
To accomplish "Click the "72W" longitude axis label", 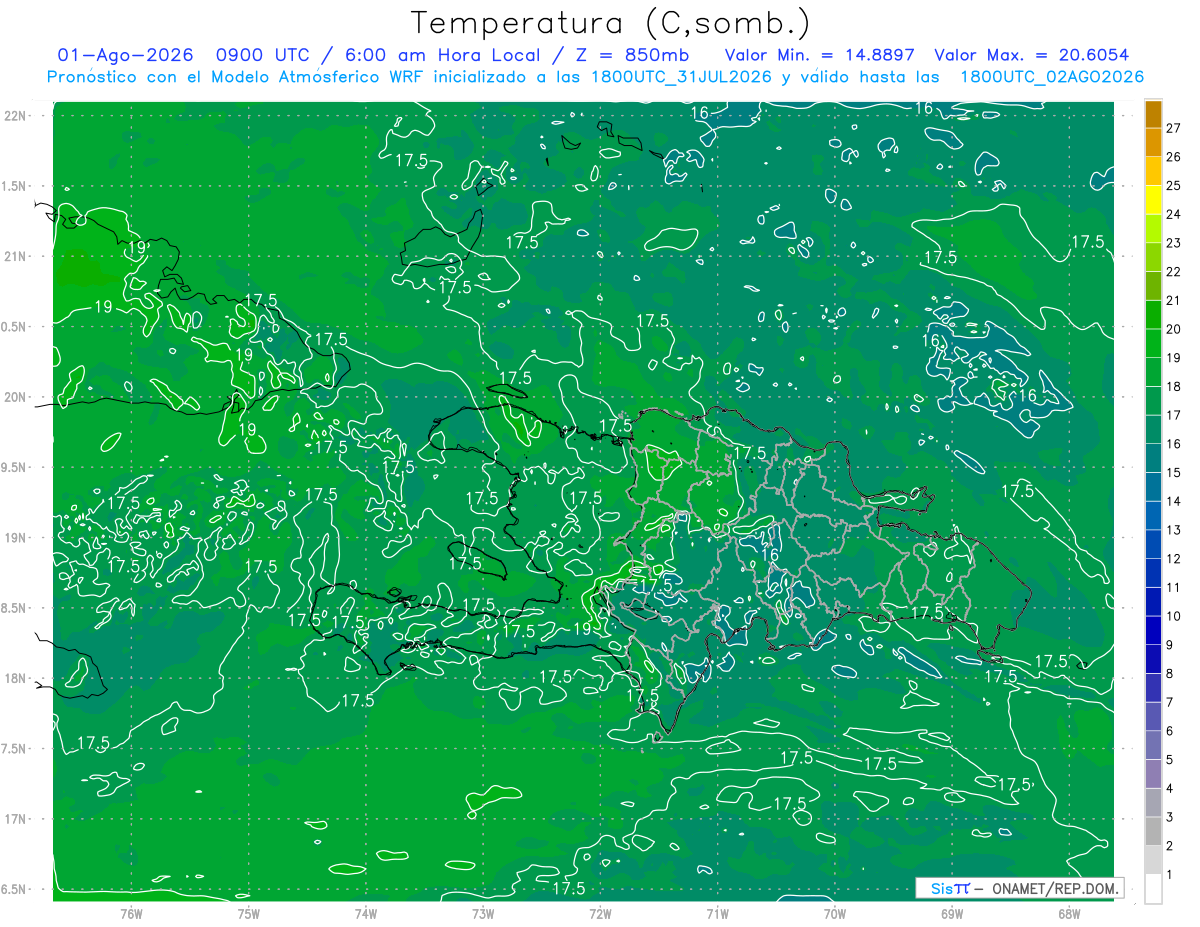I will pos(600,914).
